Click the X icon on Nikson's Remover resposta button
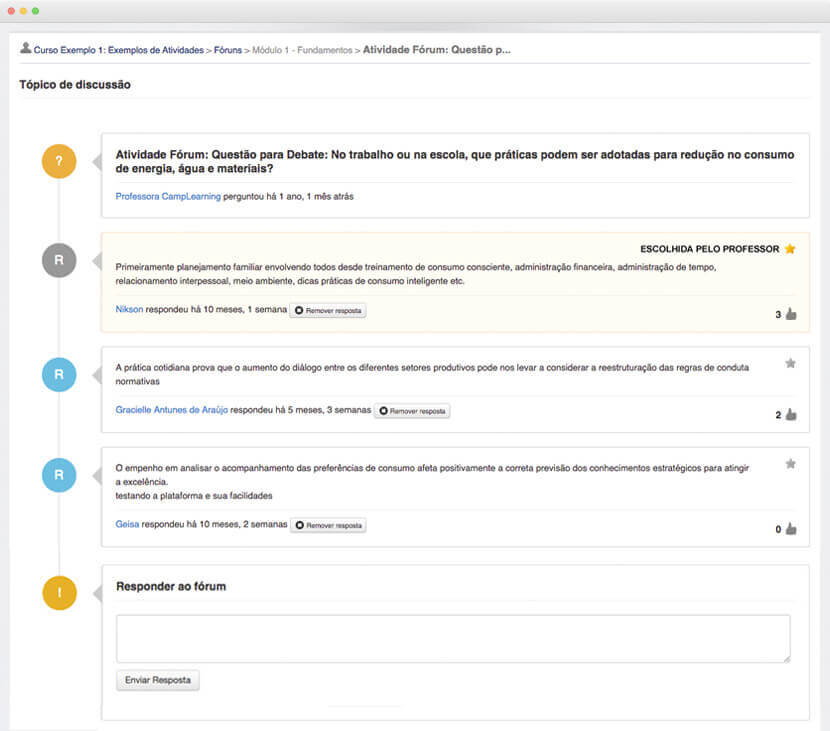830x731 pixels. 297,310
